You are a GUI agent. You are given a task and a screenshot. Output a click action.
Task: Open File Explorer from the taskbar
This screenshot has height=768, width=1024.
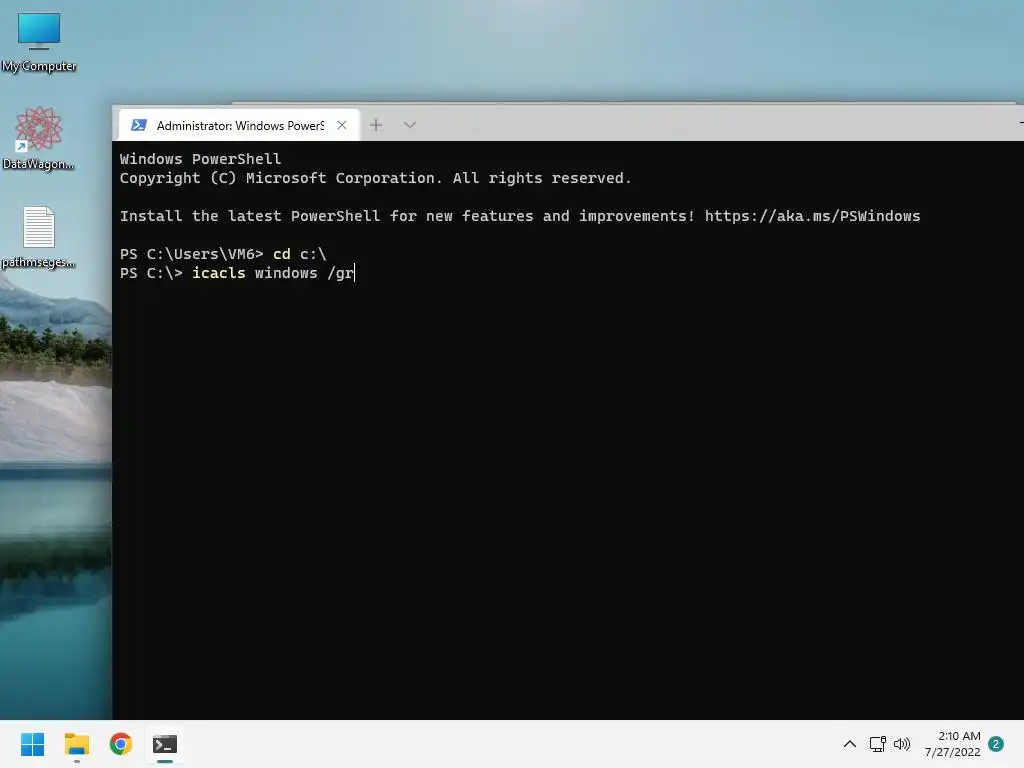(76, 744)
